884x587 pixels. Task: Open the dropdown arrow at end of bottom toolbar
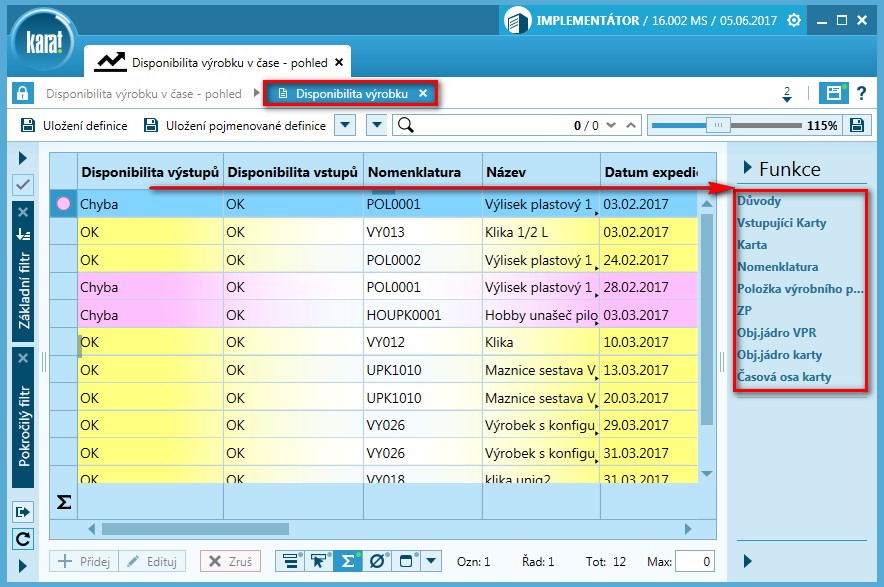(x=431, y=561)
